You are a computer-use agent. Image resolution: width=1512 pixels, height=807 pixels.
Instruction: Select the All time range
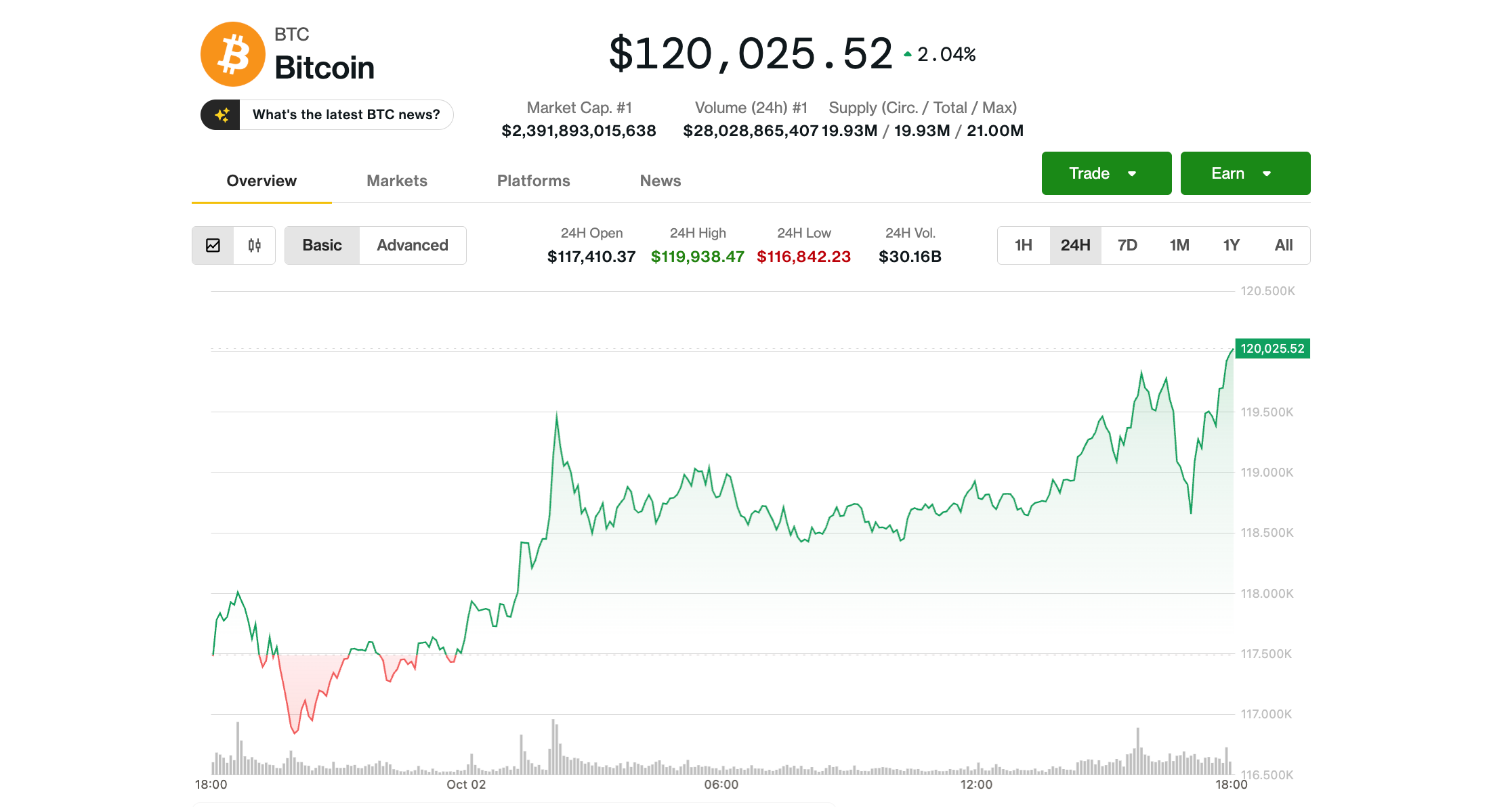(x=1284, y=245)
